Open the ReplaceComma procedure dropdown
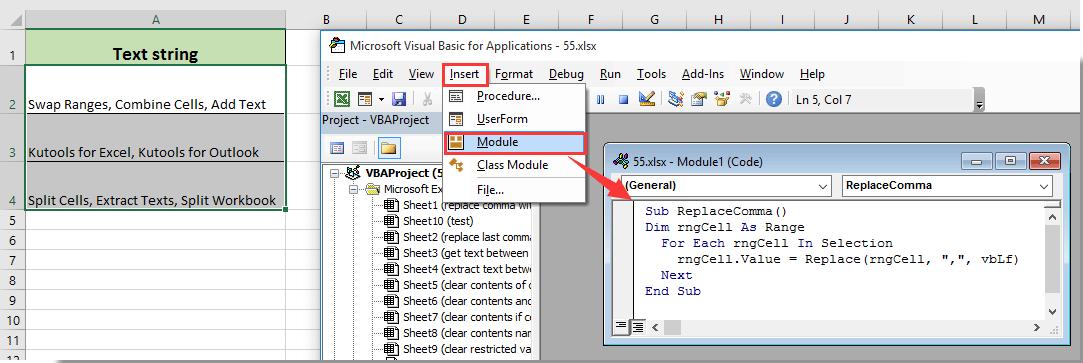 (1043, 186)
